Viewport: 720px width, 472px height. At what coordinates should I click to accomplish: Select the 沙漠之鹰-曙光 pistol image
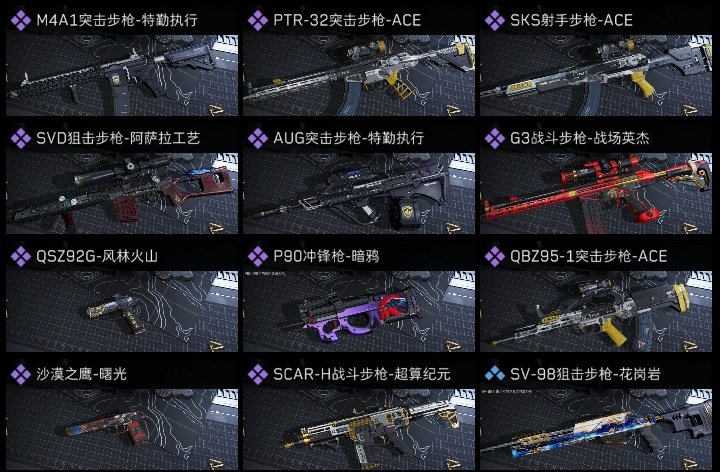[x=122, y=429]
